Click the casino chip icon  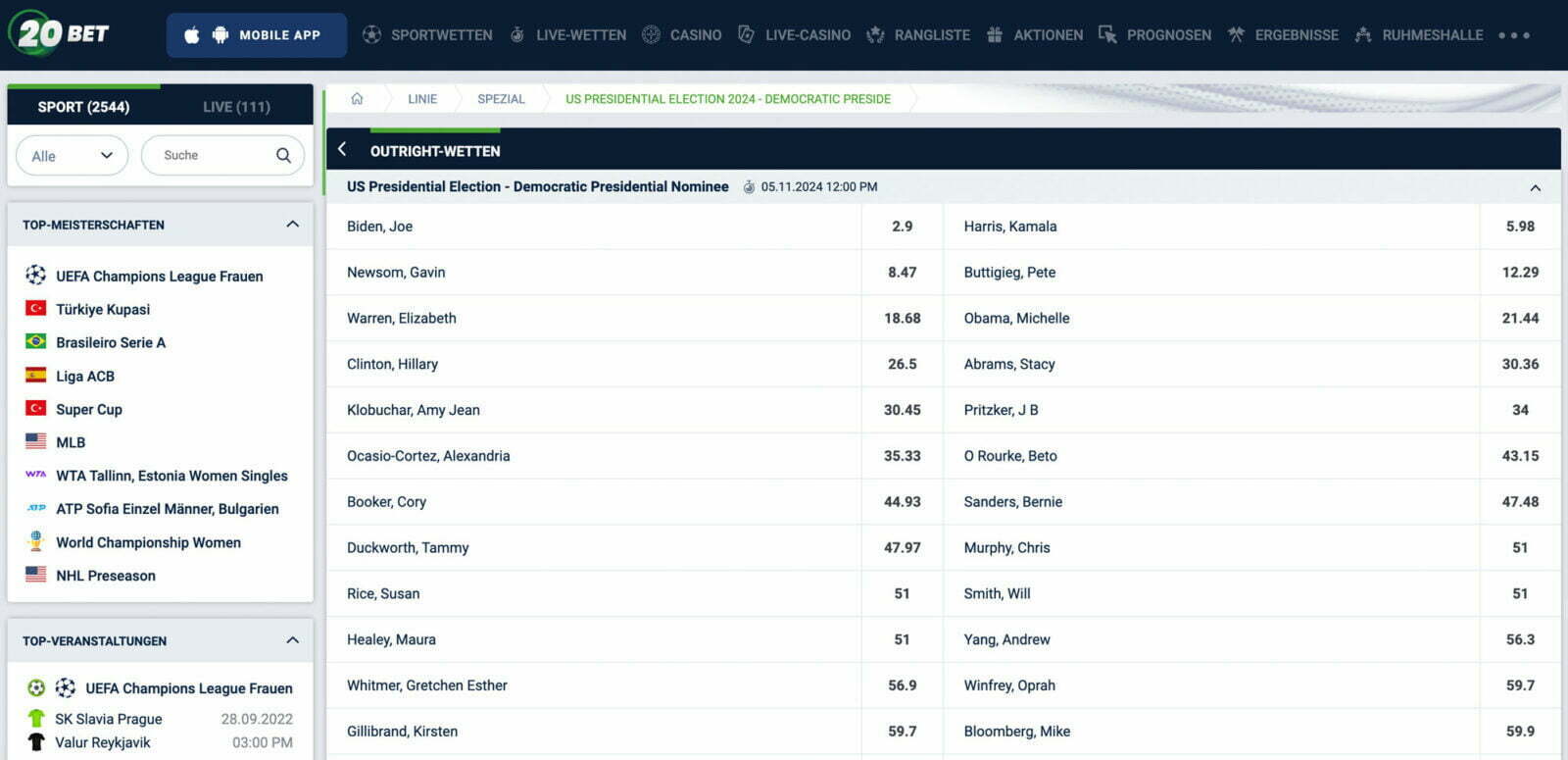point(651,34)
